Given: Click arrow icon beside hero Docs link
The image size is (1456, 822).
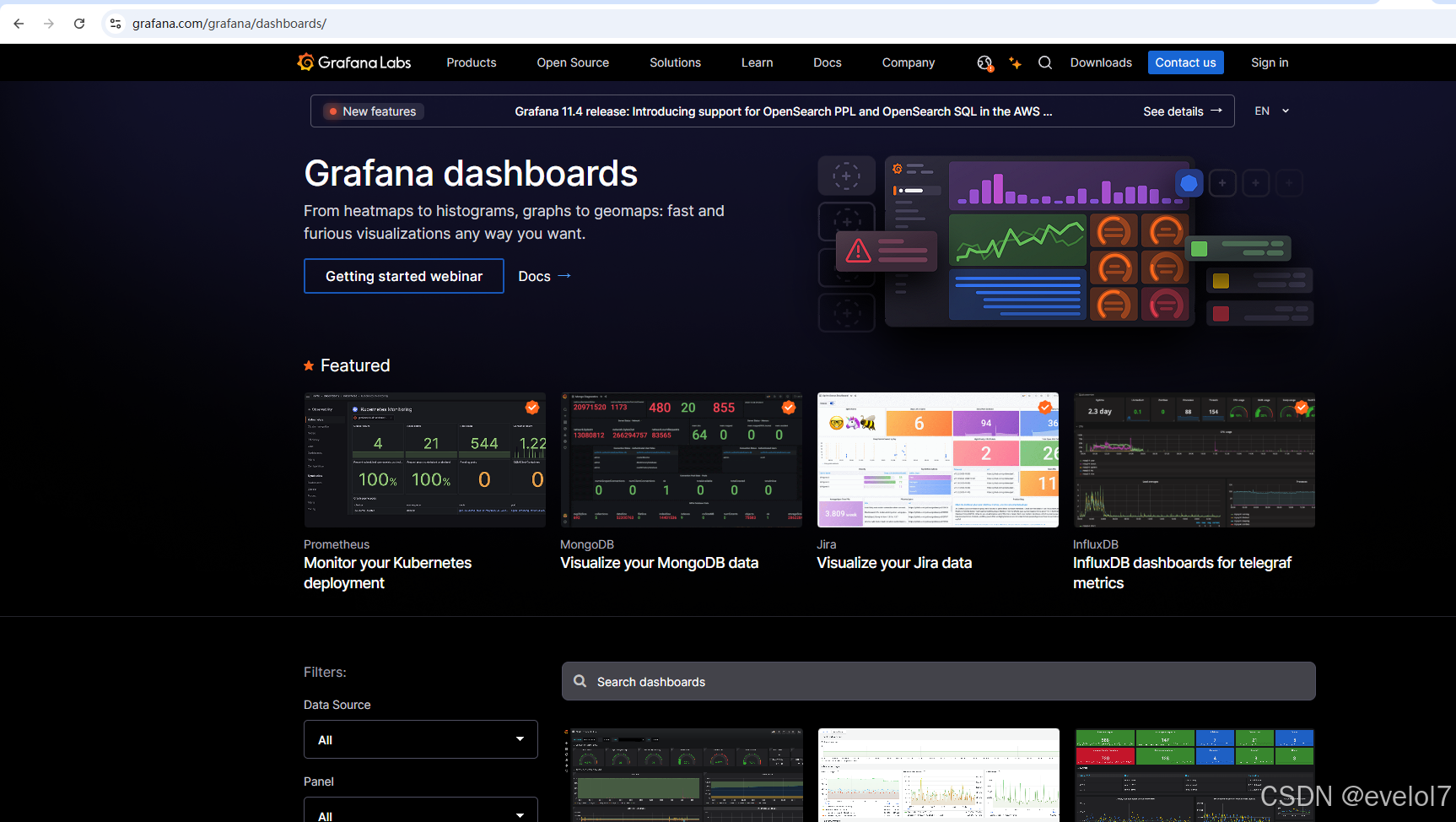Looking at the screenshot, I should [x=564, y=275].
